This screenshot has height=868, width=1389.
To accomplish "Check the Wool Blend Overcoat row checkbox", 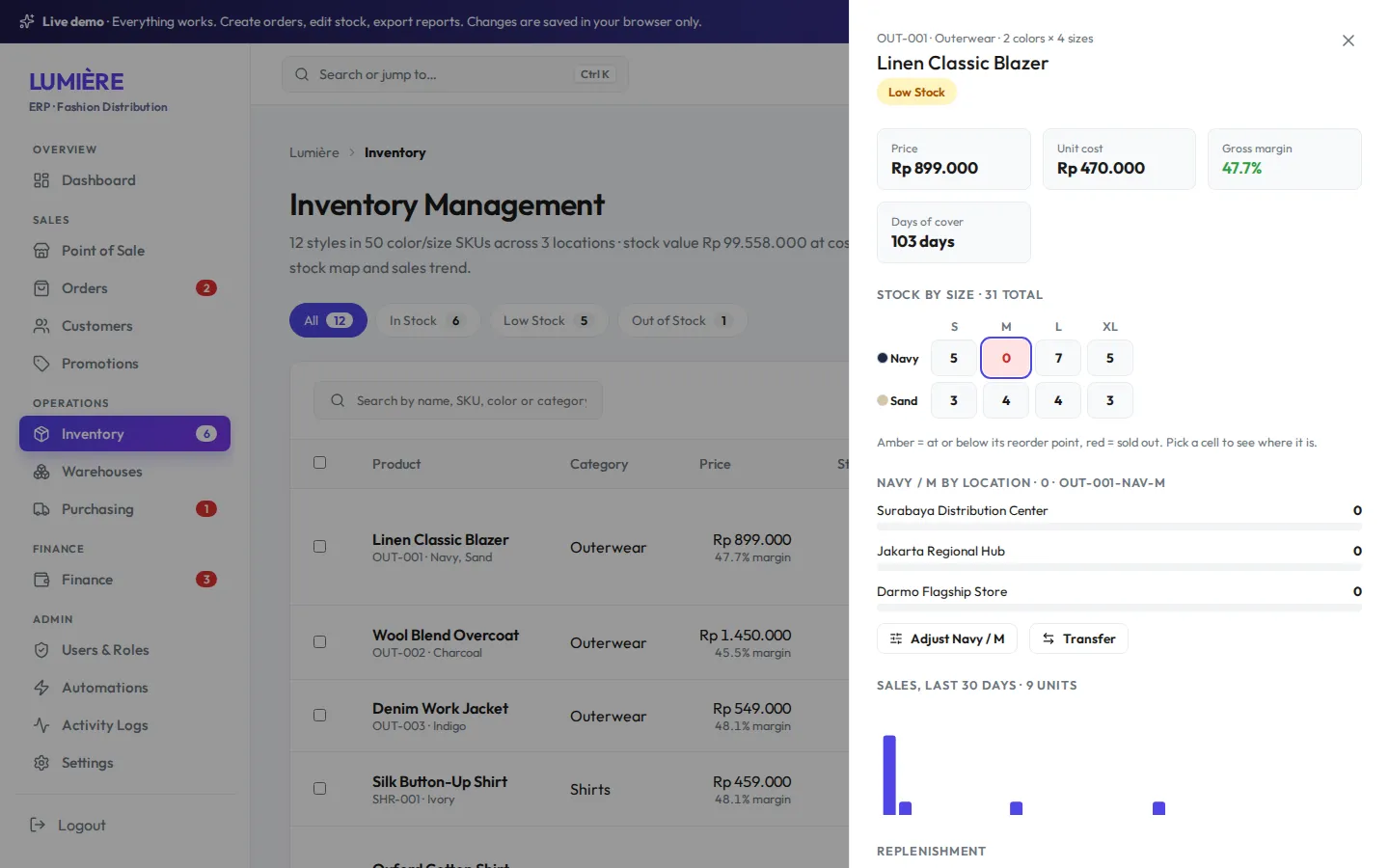I will [x=320, y=642].
